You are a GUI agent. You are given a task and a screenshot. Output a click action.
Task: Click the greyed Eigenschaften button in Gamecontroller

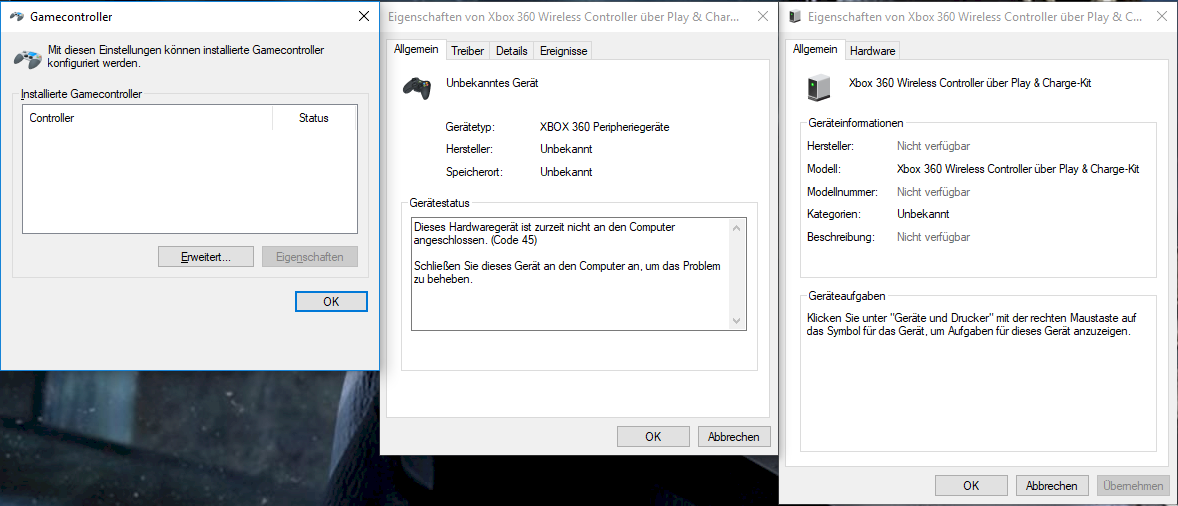[310, 257]
